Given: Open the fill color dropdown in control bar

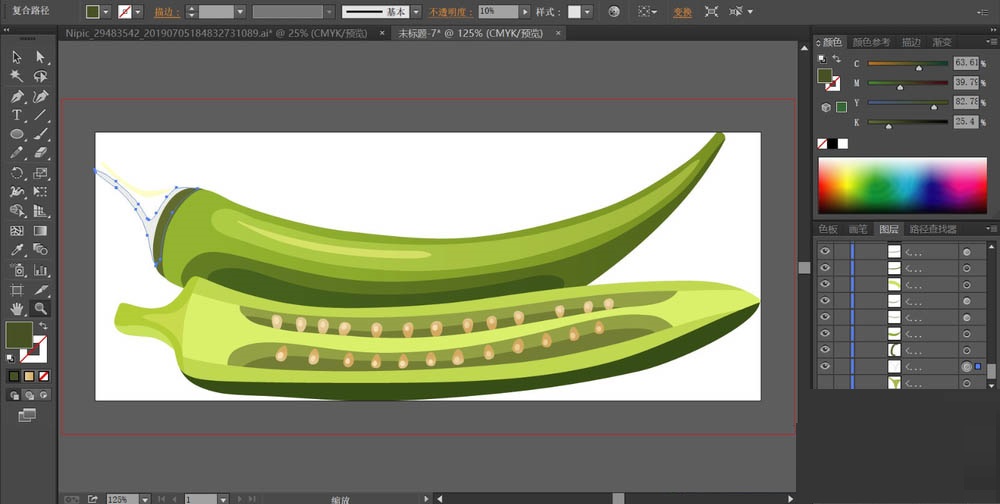Looking at the screenshot, I should [x=107, y=12].
